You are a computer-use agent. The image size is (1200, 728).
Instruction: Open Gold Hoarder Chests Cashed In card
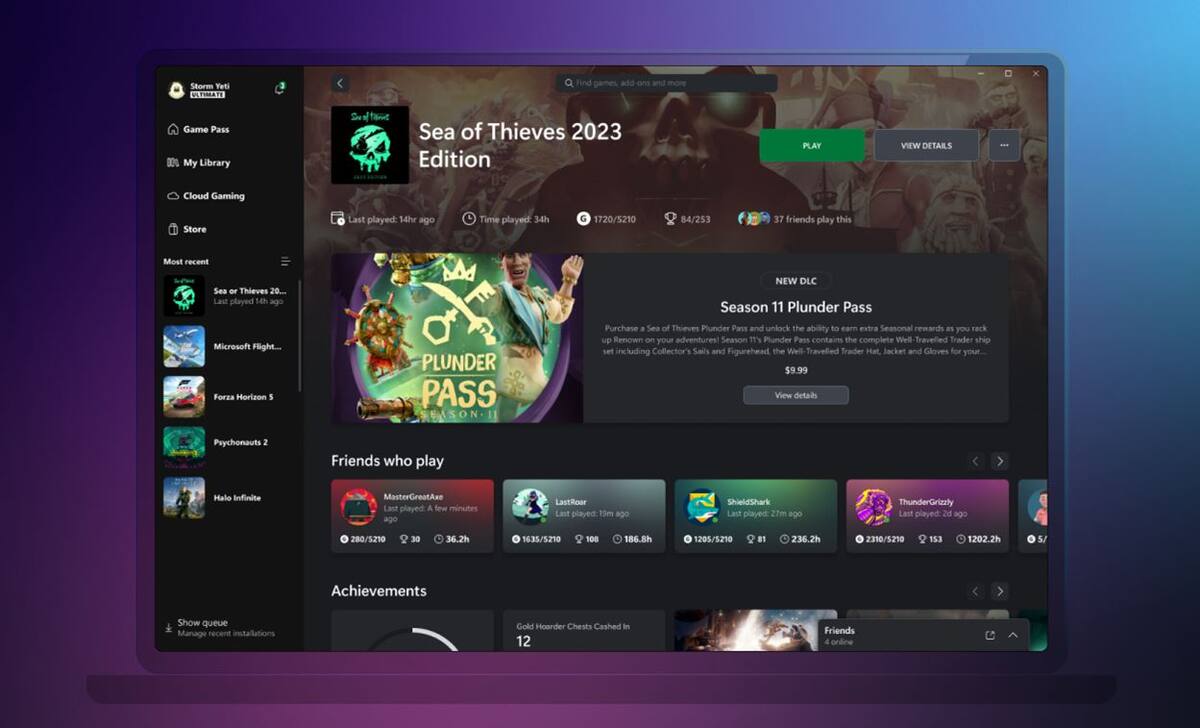click(584, 631)
